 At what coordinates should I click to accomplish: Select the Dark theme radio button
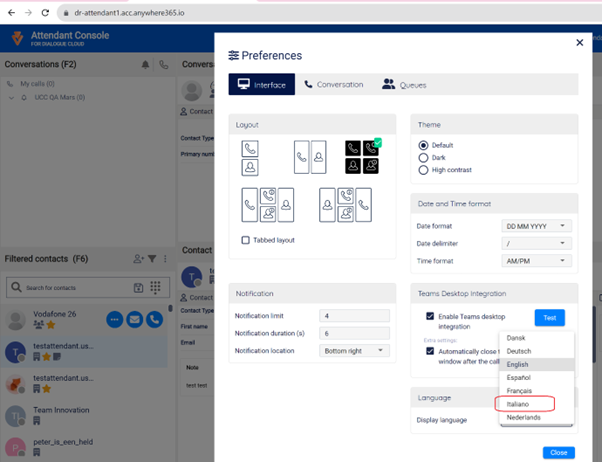click(x=424, y=158)
